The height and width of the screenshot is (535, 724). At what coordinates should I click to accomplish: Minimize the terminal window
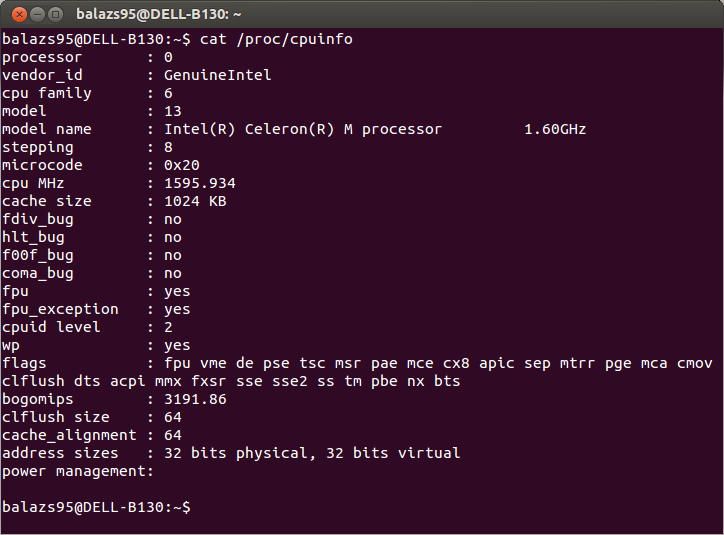[x=37, y=15]
